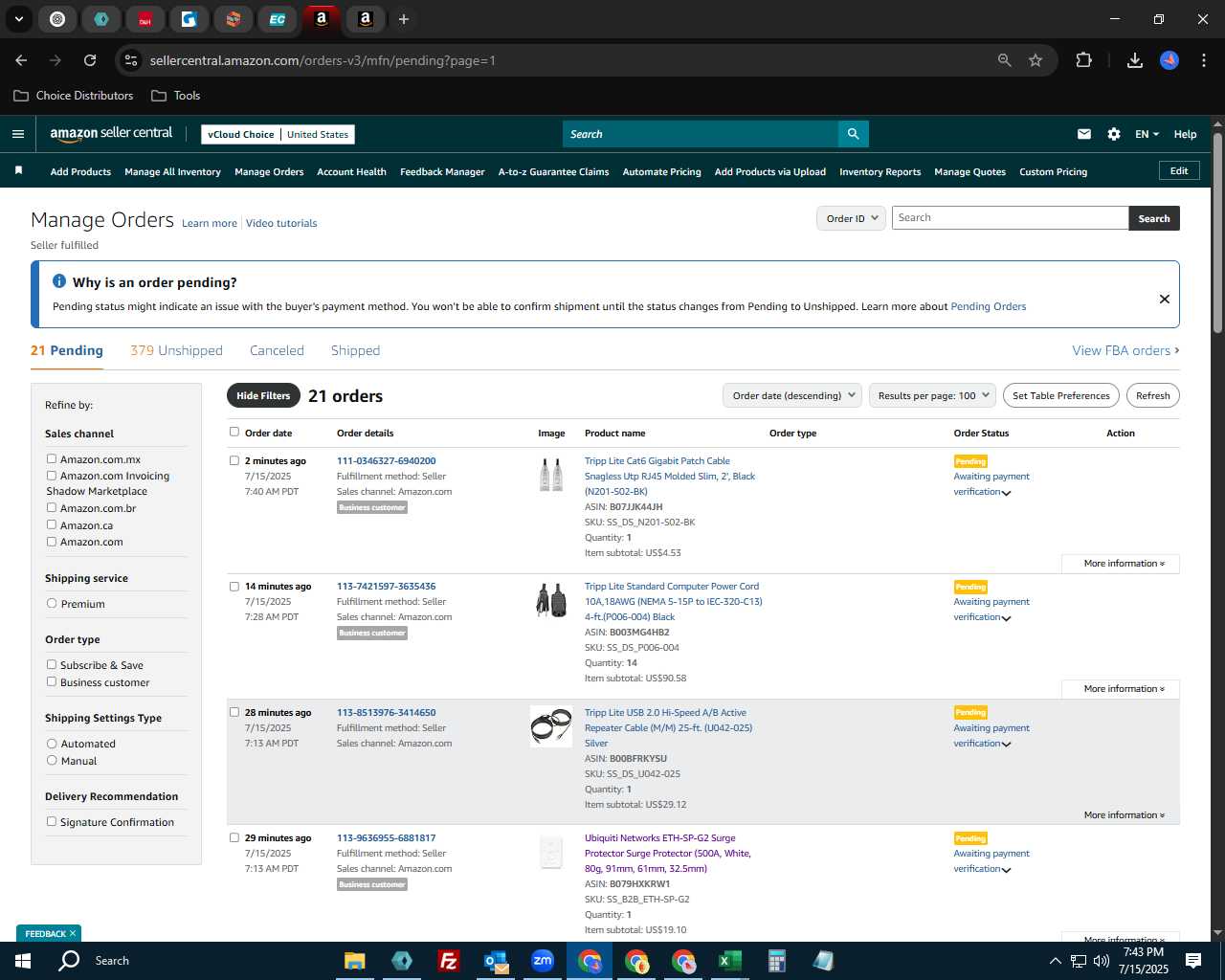Check the Amazon.com.br filter
This screenshot has height=980, width=1225.
coord(52,508)
